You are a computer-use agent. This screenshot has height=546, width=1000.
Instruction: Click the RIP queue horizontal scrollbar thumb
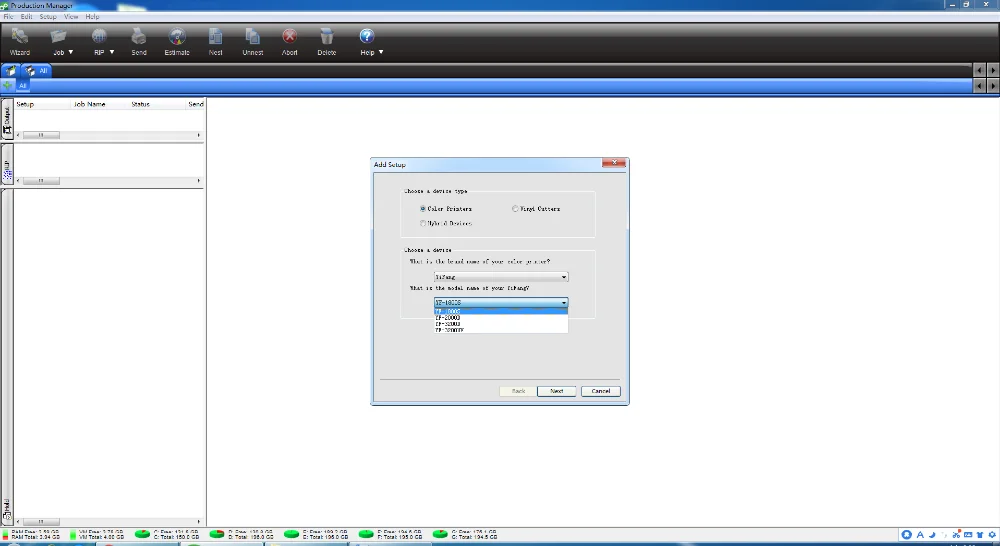tap(41, 181)
